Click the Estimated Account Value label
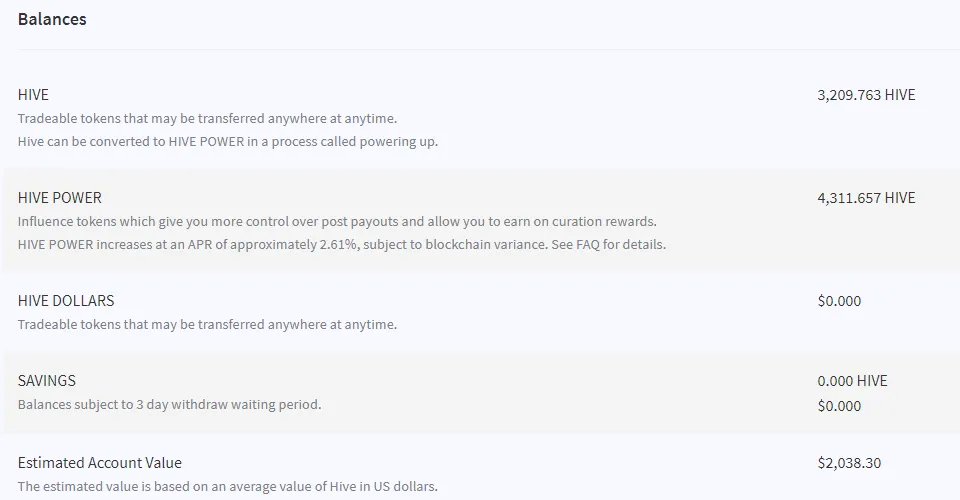Image resolution: width=960 pixels, height=500 pixels. [100, 463]
